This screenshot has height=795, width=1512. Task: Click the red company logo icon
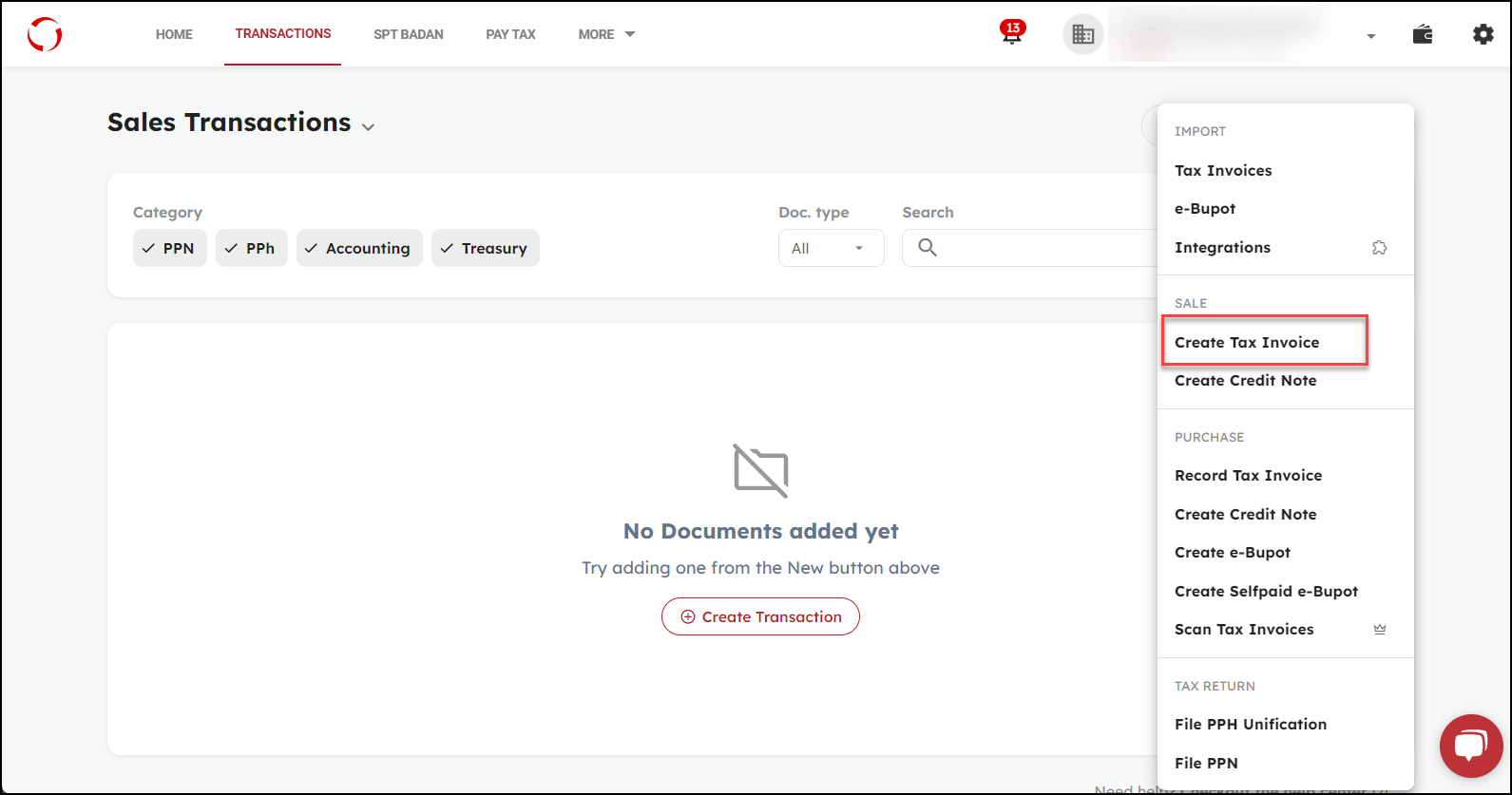pos(45,34)
